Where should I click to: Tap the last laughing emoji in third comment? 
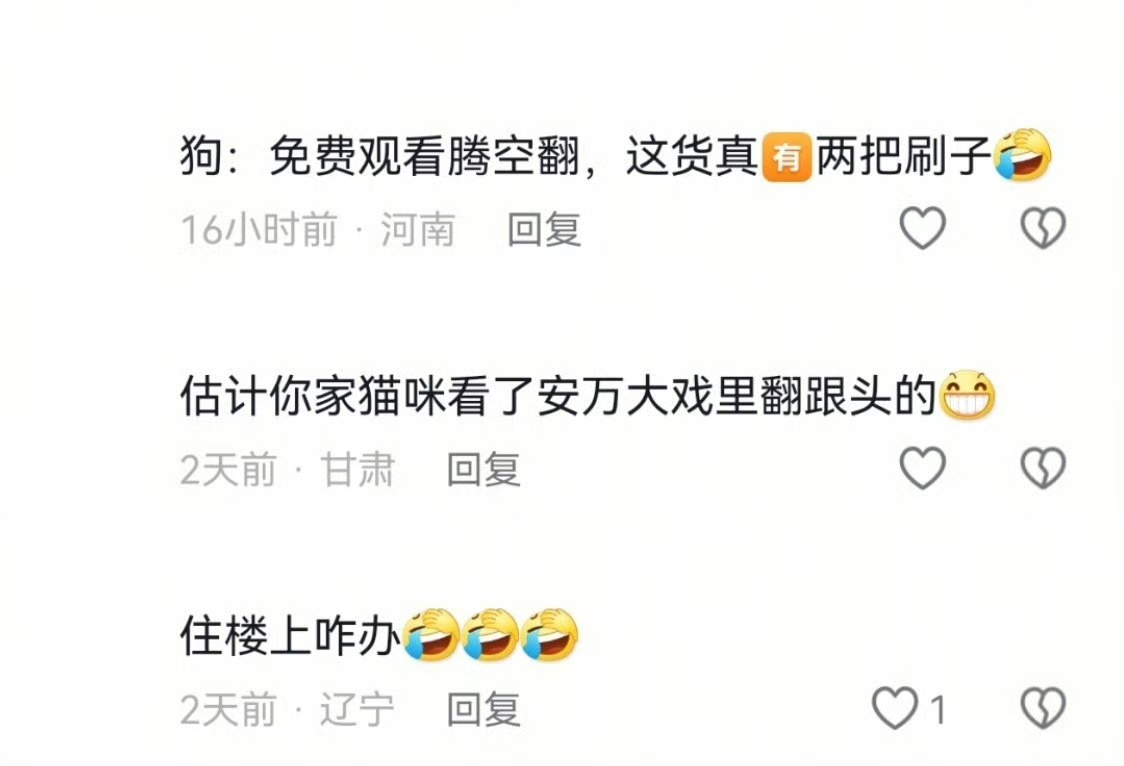click(x=549, y=635)
